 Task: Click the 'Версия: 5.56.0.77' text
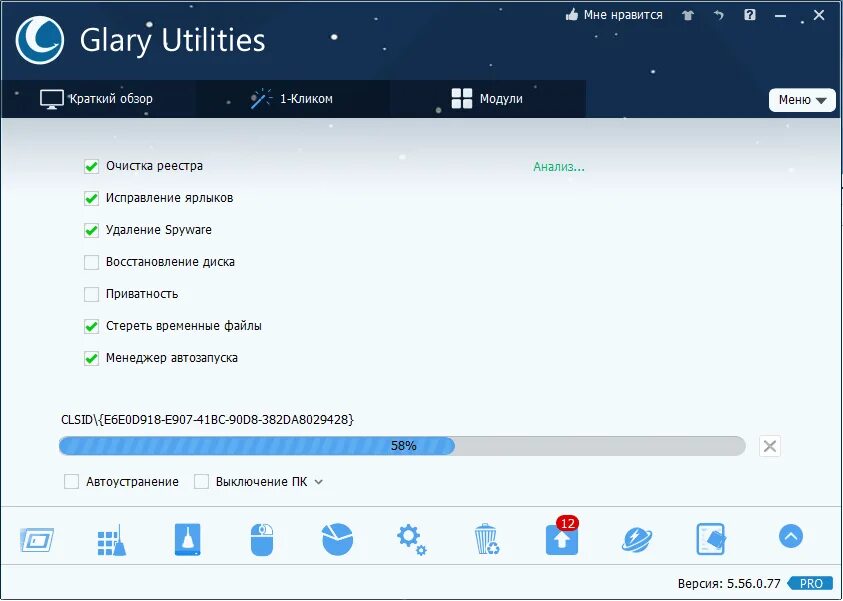728,583
